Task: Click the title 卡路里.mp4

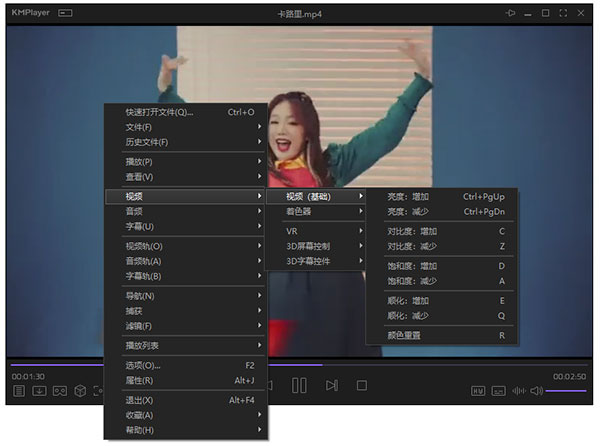Action: (300, 14)
